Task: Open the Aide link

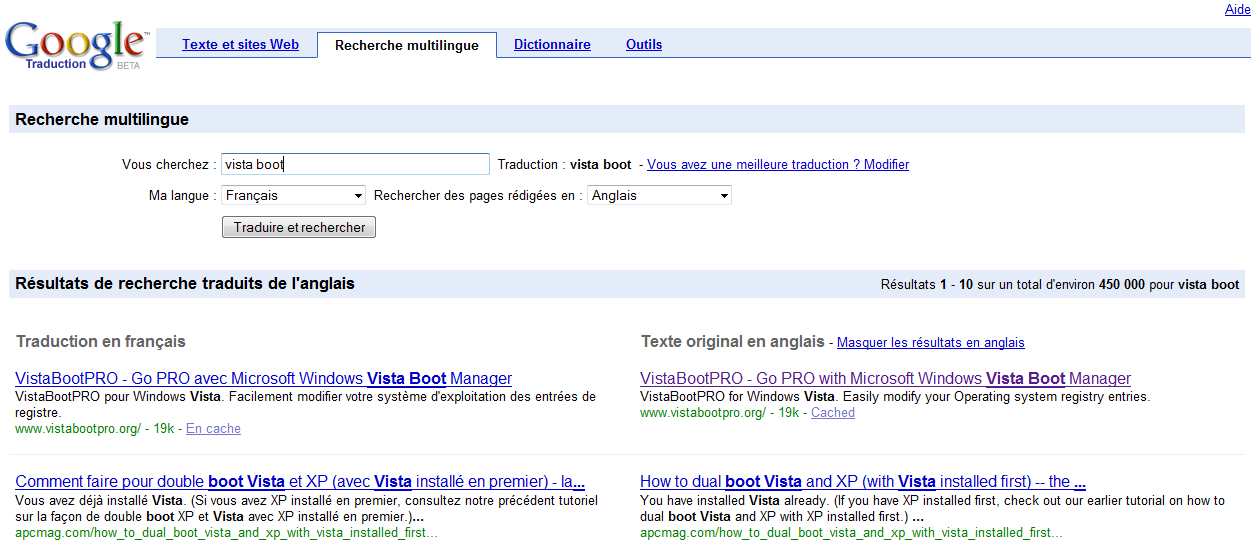Action: pos(1237,9)
